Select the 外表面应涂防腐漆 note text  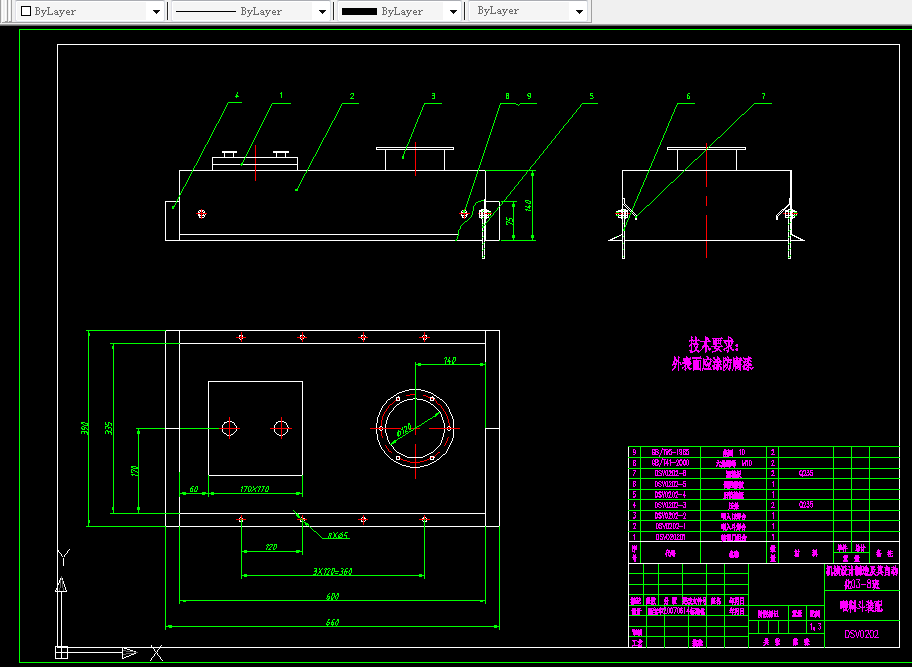coord(712,365)
